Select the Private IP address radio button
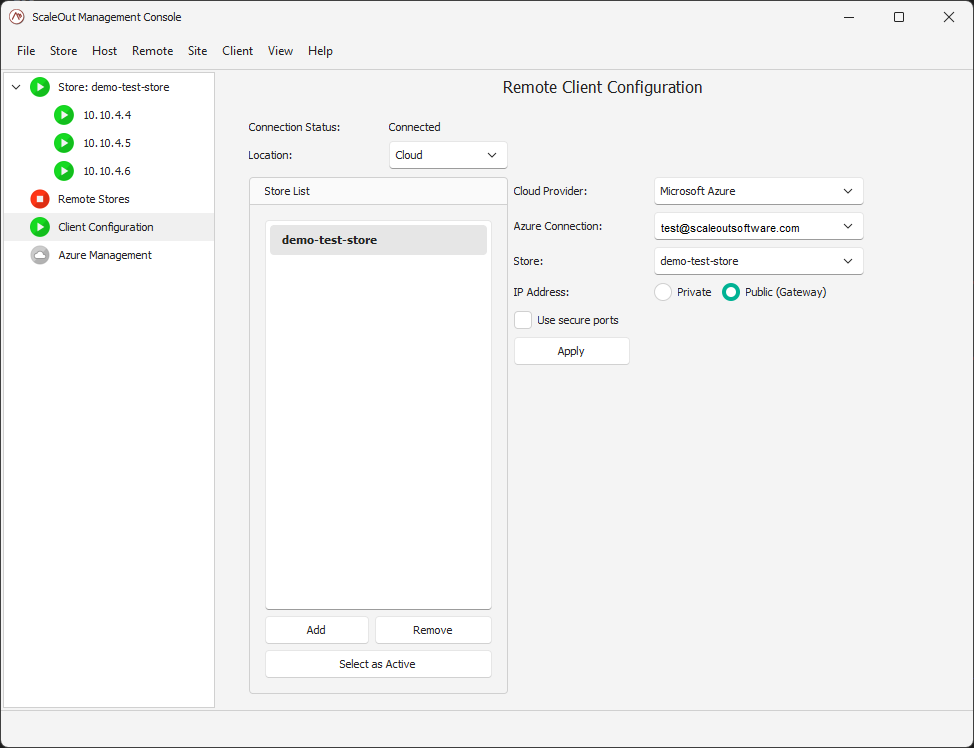 coord(663,292)
